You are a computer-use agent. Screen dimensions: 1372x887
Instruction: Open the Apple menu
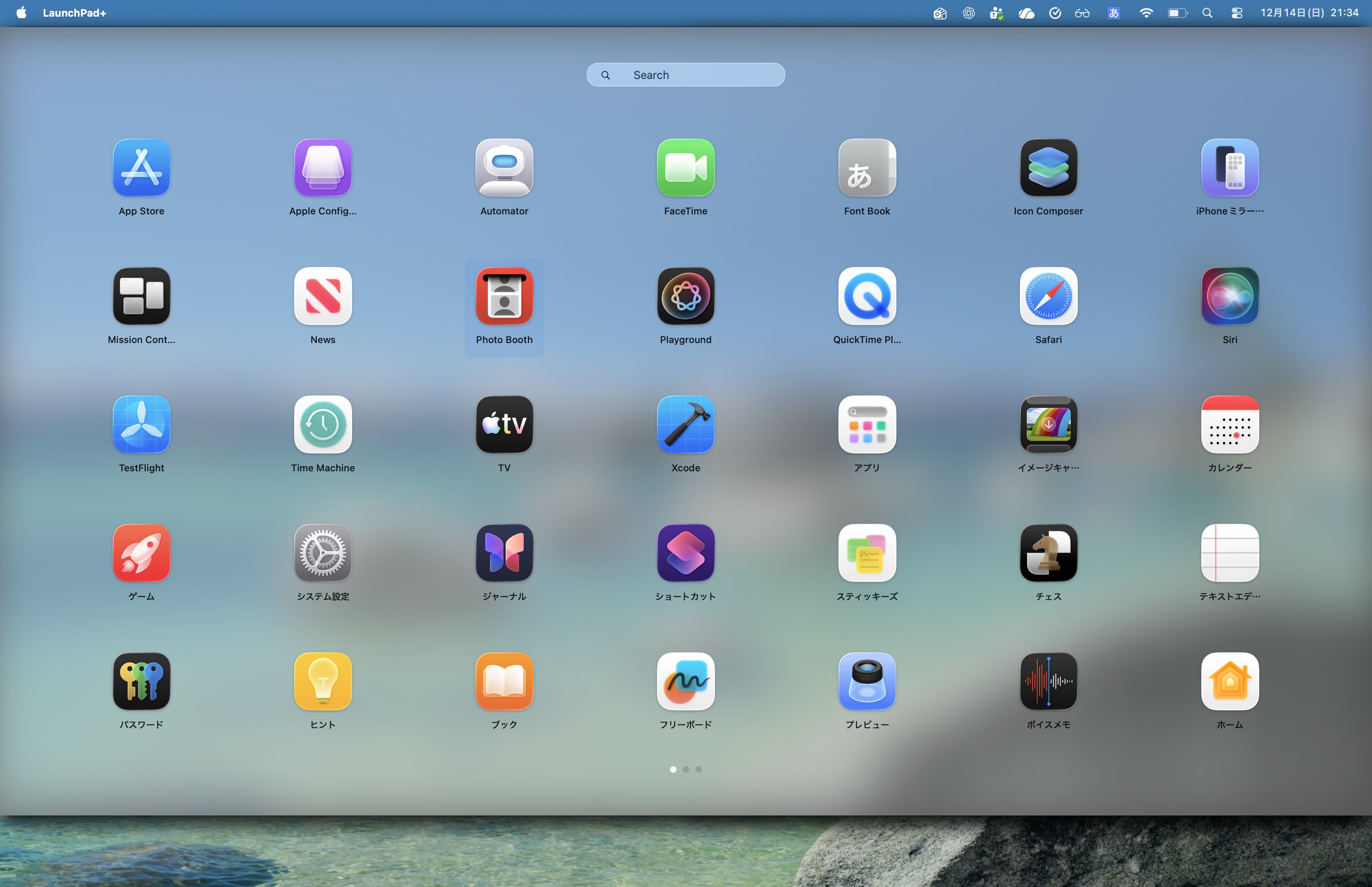pos(21,12)
